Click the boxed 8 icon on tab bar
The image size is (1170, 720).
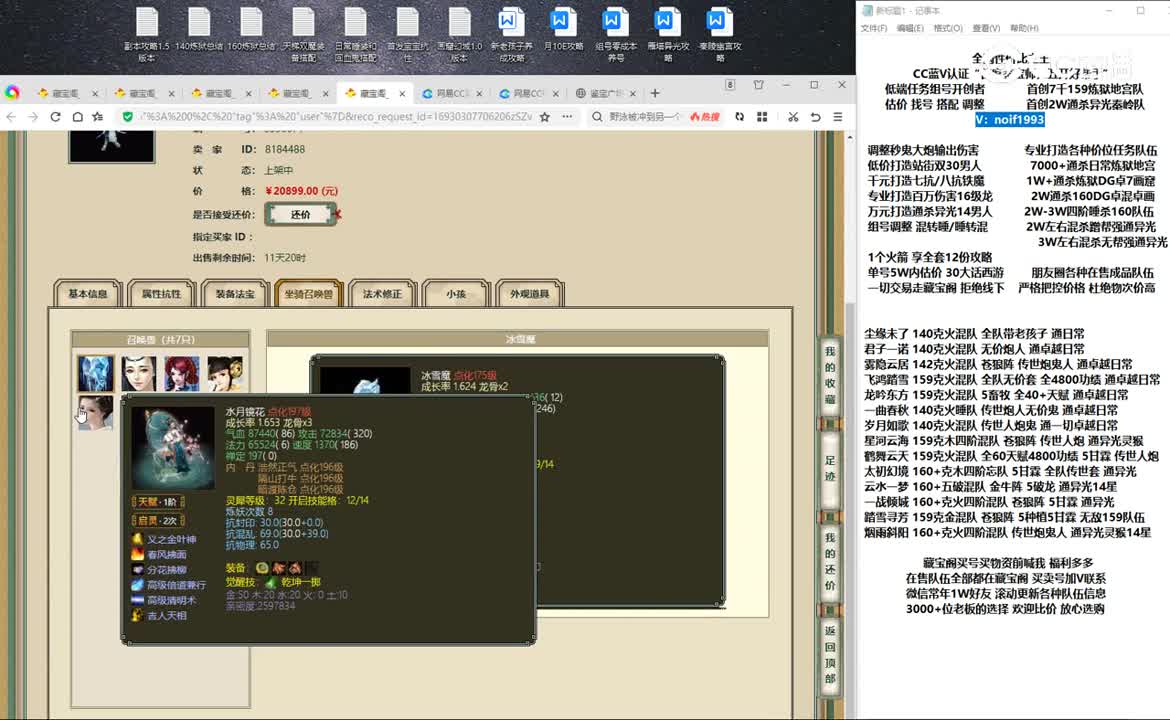click(731, 85)
